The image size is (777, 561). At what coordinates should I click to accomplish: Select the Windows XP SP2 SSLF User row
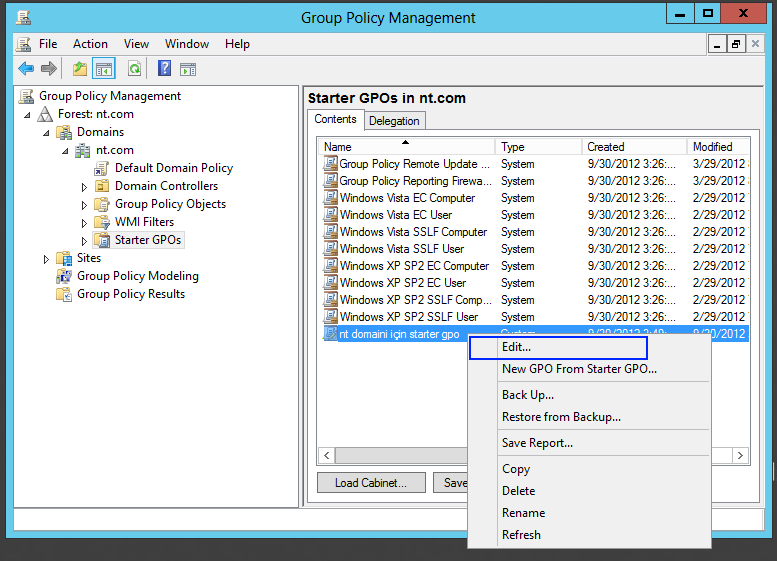pos(534,317)
